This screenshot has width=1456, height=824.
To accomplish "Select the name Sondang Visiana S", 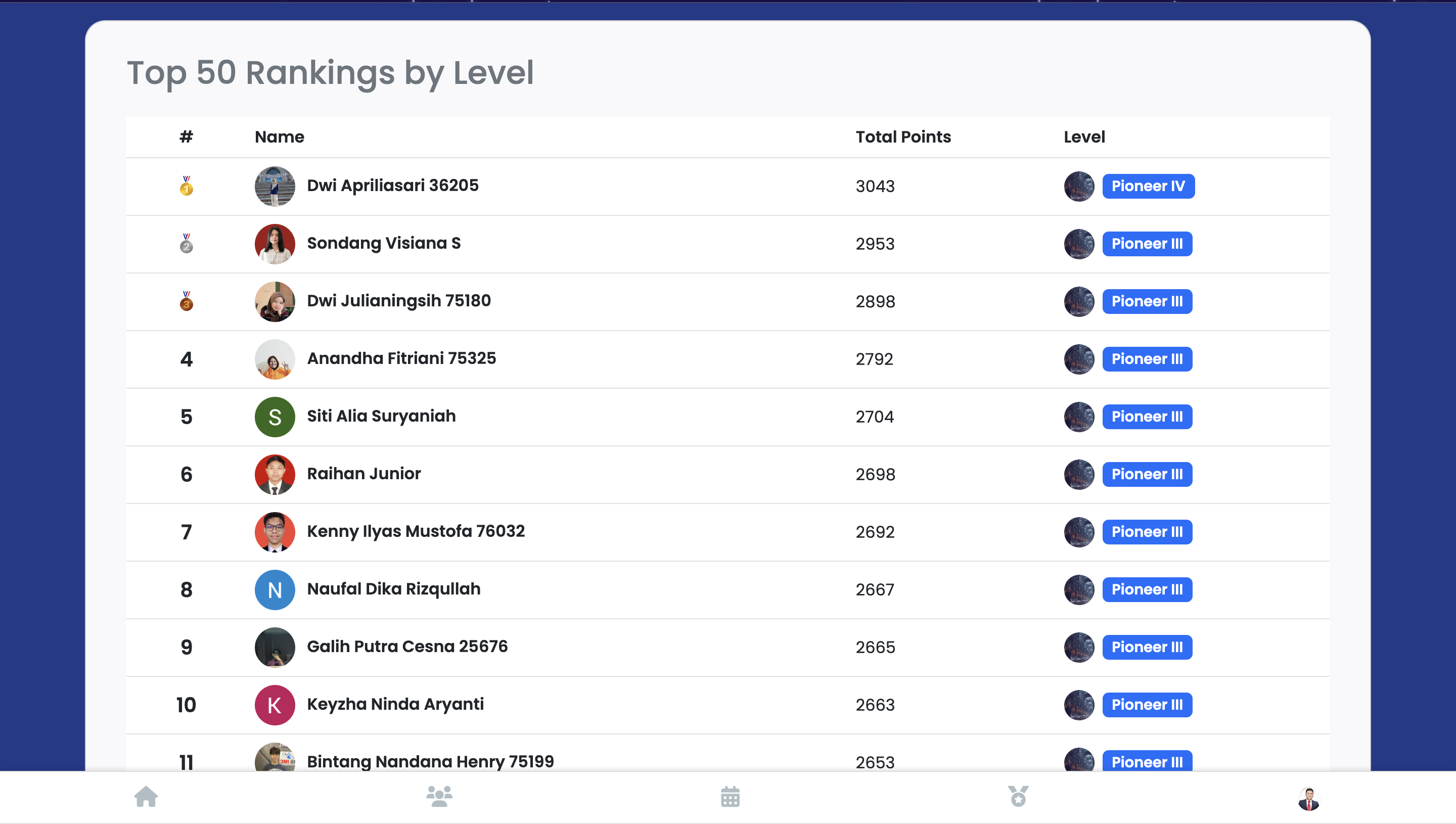I will coord(384,243).
